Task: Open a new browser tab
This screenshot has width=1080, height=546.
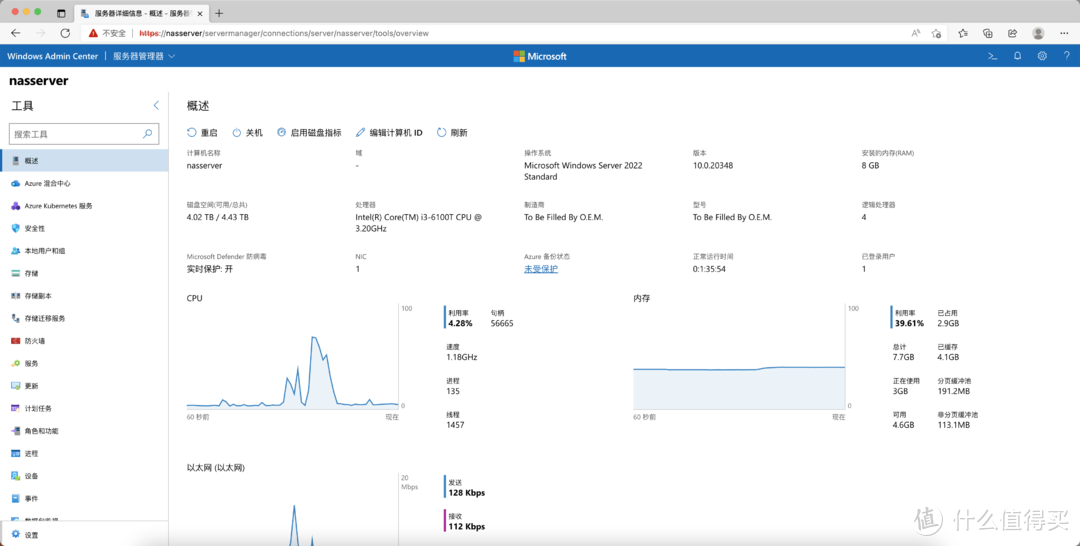Action: pyautogui.click(x=219, y=13)
